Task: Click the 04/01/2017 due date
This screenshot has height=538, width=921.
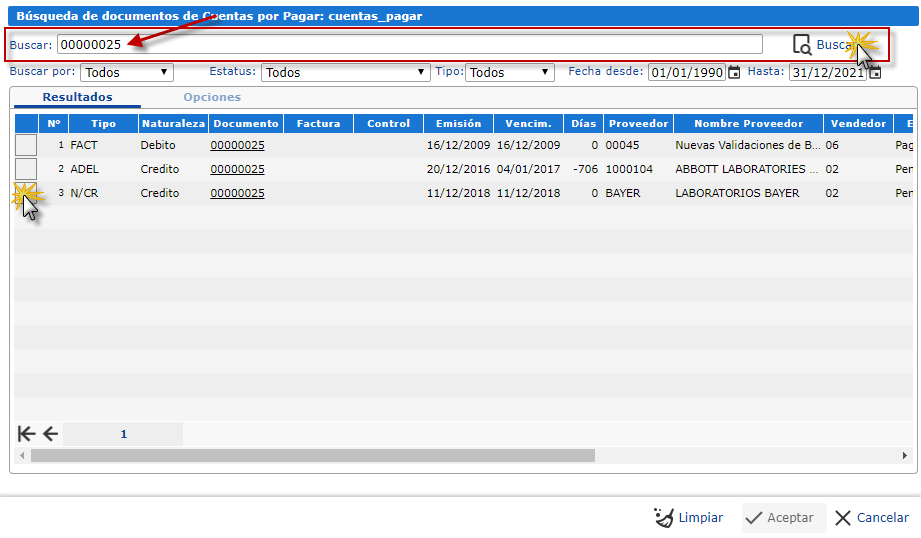Action: (x=529, y=169)
